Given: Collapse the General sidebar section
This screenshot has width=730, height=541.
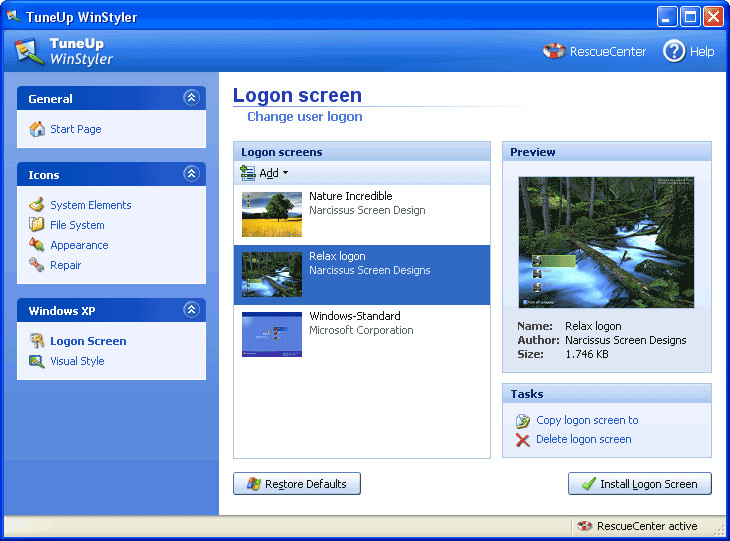Looking at the screenshot, I should pyautogui.click(x=191, y=98).
